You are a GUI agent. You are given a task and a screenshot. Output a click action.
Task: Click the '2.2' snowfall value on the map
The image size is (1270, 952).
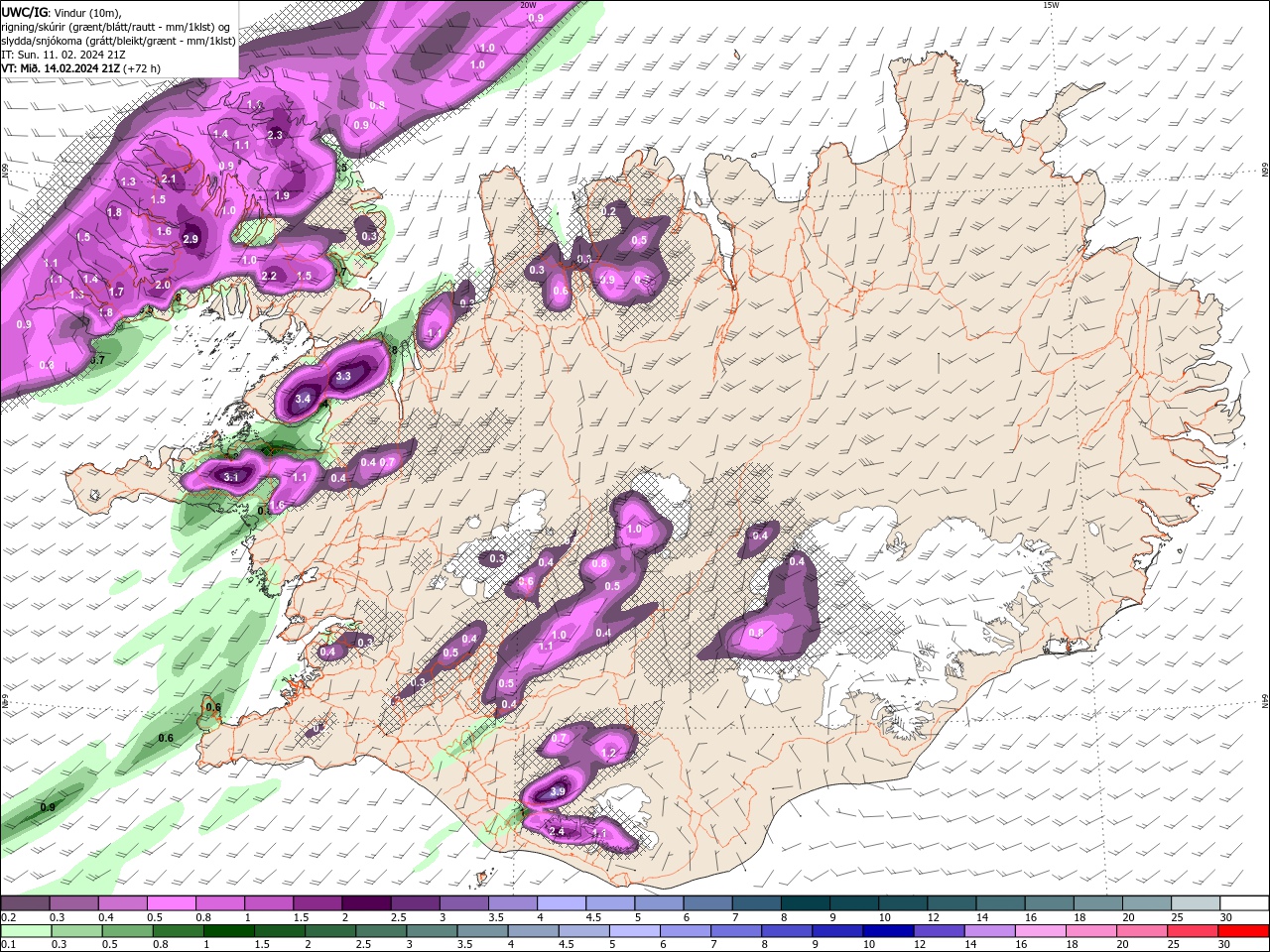pyautogui.click(x=269, y=276)
